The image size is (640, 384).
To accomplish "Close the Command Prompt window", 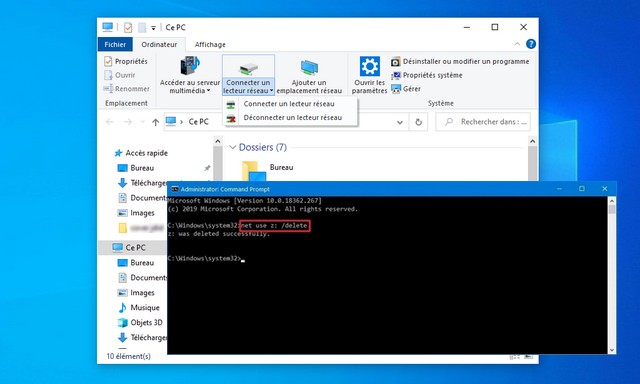I will (604, 189).
